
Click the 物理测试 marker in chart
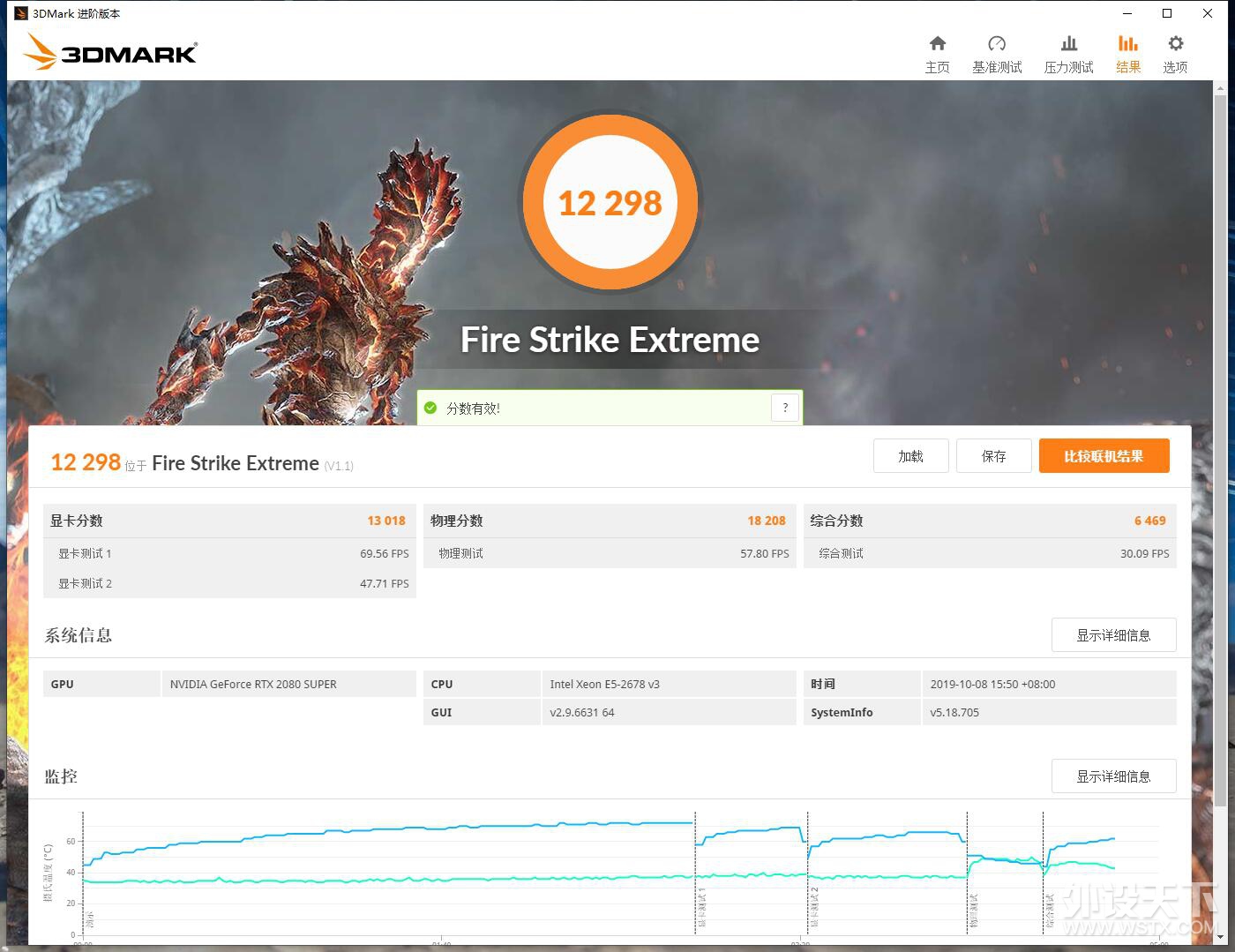[974, 911]
